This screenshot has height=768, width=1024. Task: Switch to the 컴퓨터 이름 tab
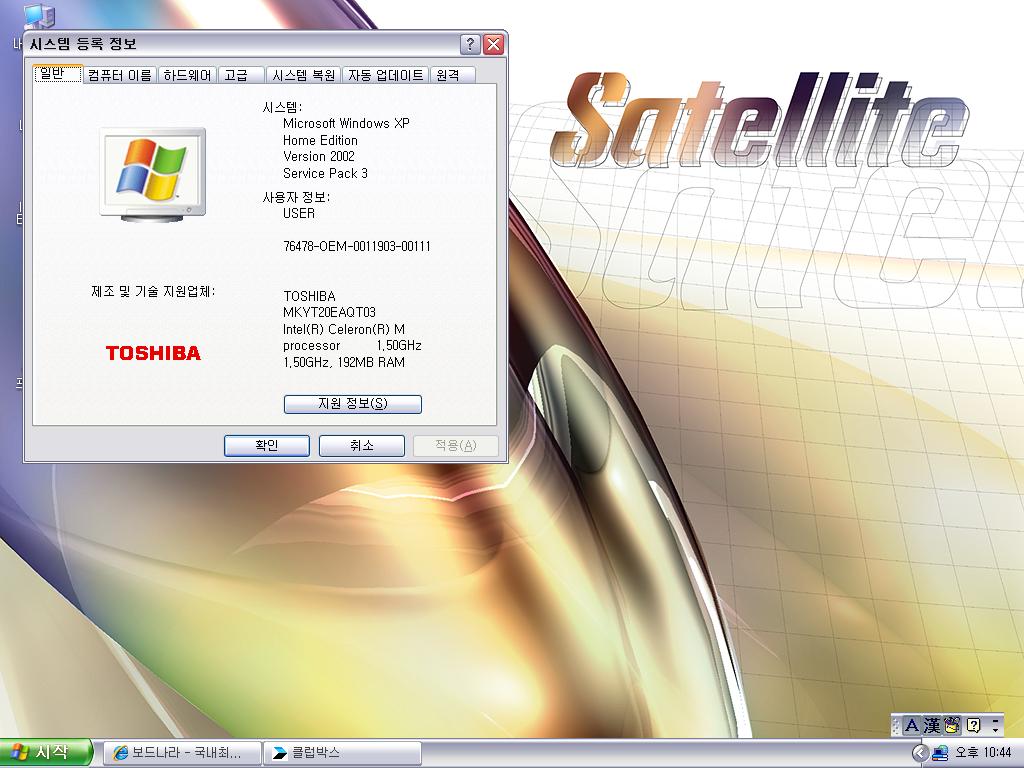click(x=120, y=76)
